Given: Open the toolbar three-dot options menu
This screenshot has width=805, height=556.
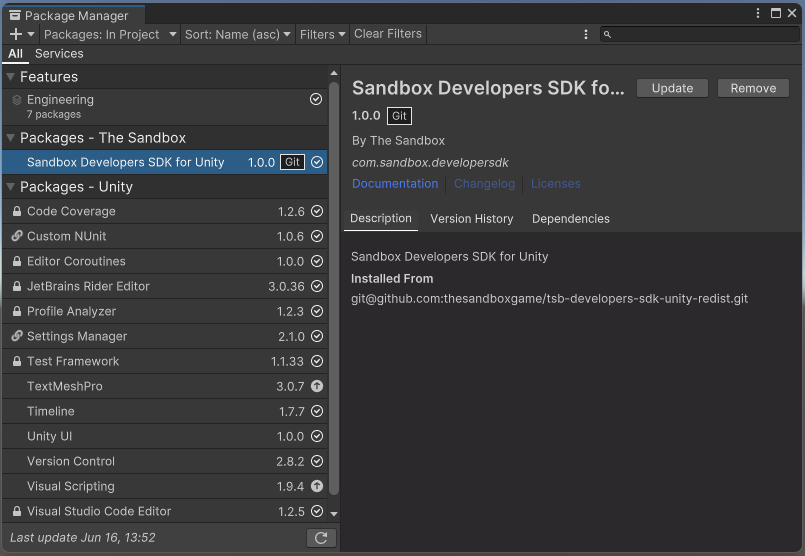Looking at the screenshot, I should tap(586, 34).
